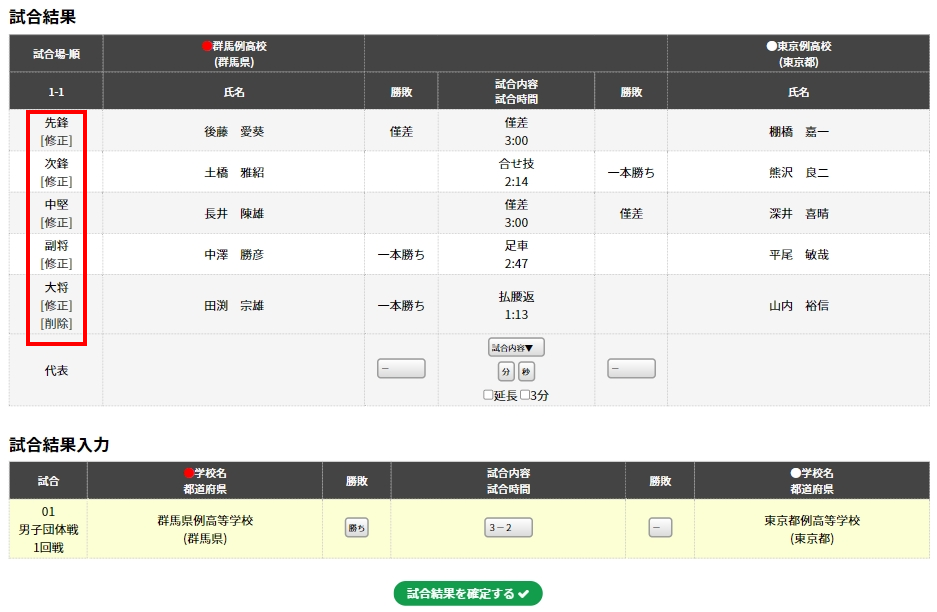Click the 東京例高校 column header
The image size is (937, 612).
[798, 53]
